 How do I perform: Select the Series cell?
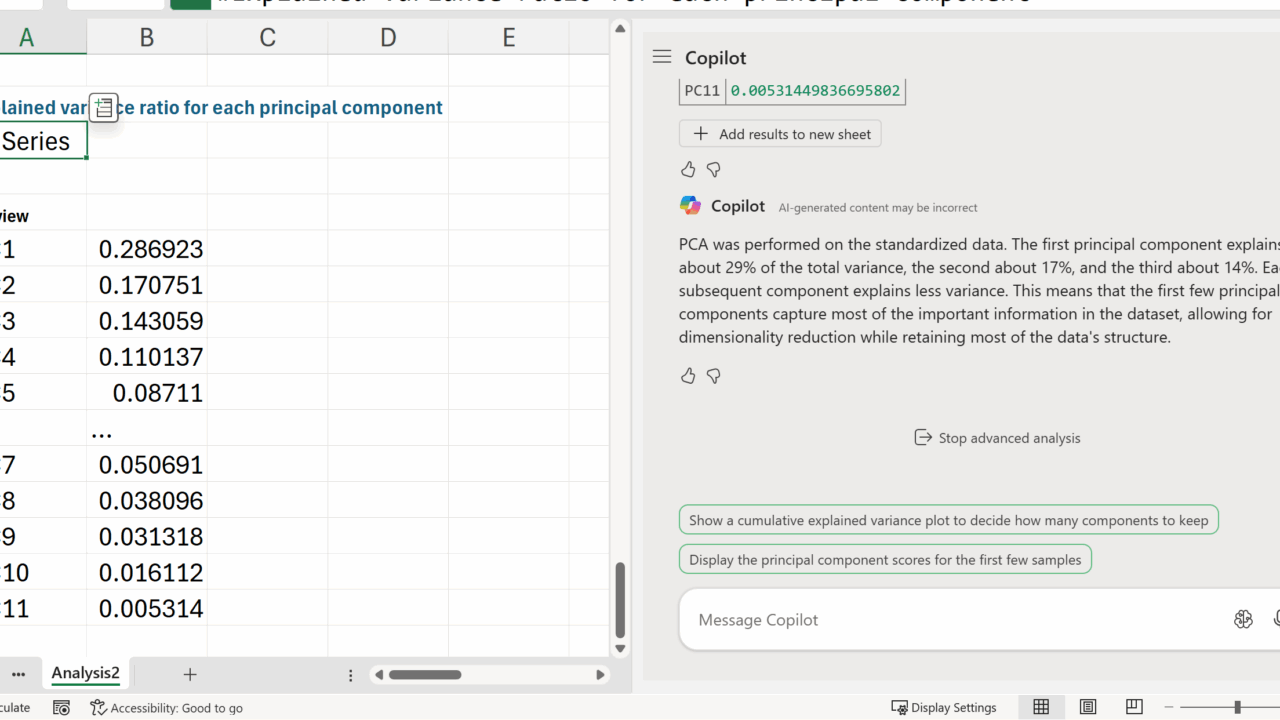click(43, 141)
